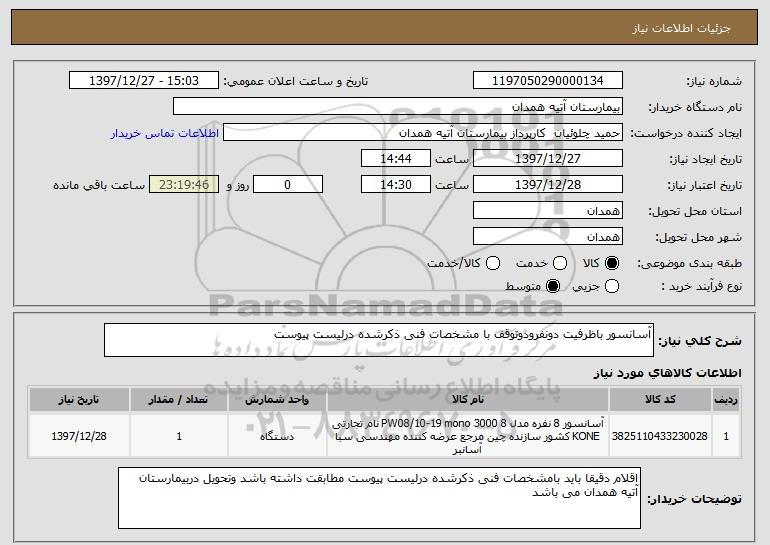
Task: Click the general need description text box
Action: point(379,340)
